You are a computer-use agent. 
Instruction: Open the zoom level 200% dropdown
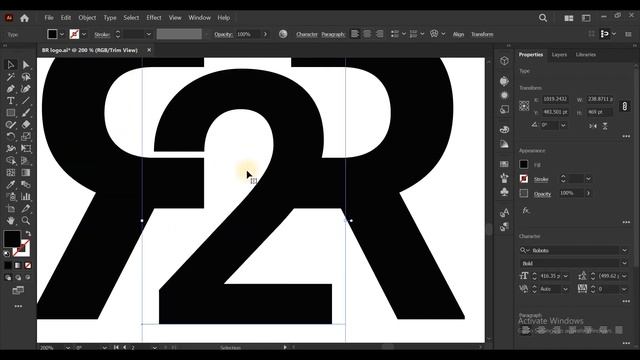pos(67,348)
